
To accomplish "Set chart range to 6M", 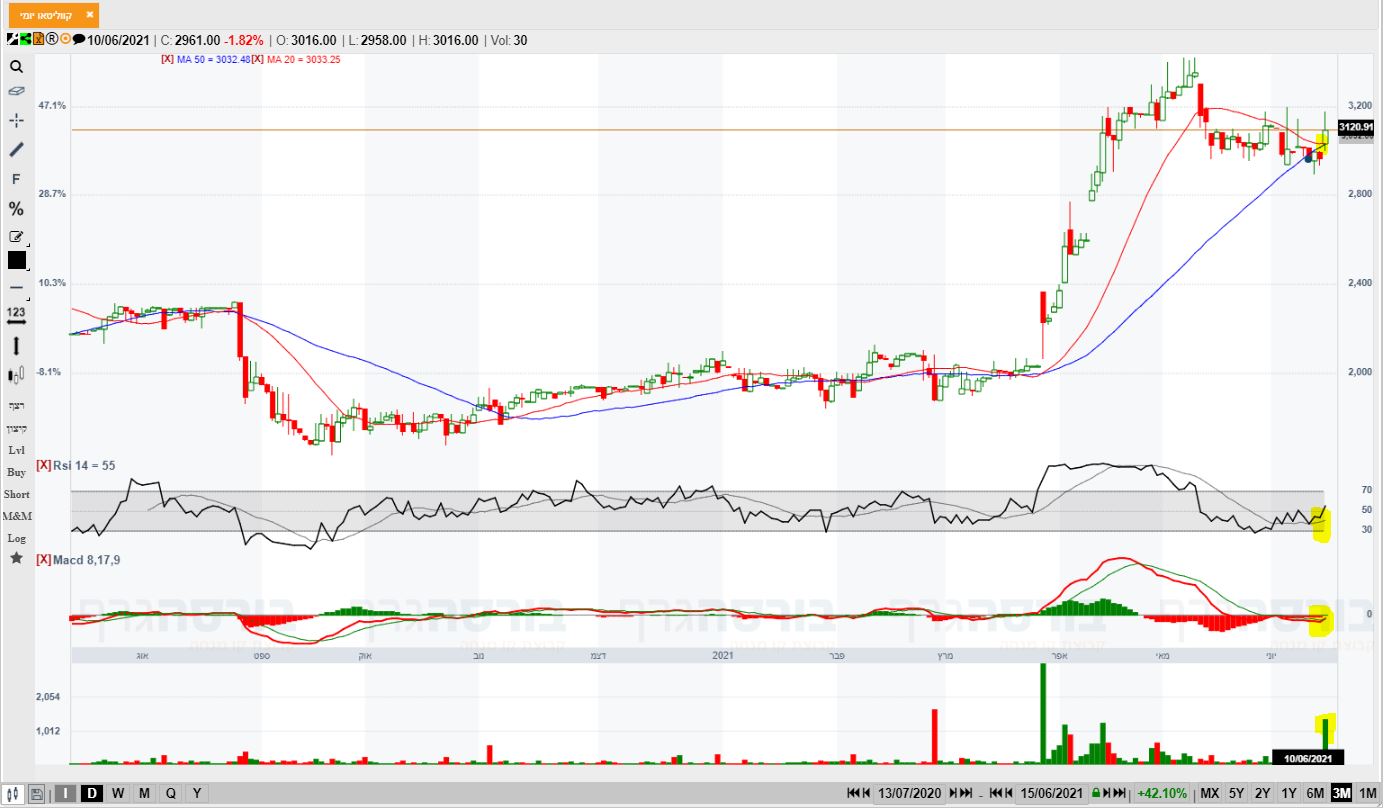I will (1315, 793).
